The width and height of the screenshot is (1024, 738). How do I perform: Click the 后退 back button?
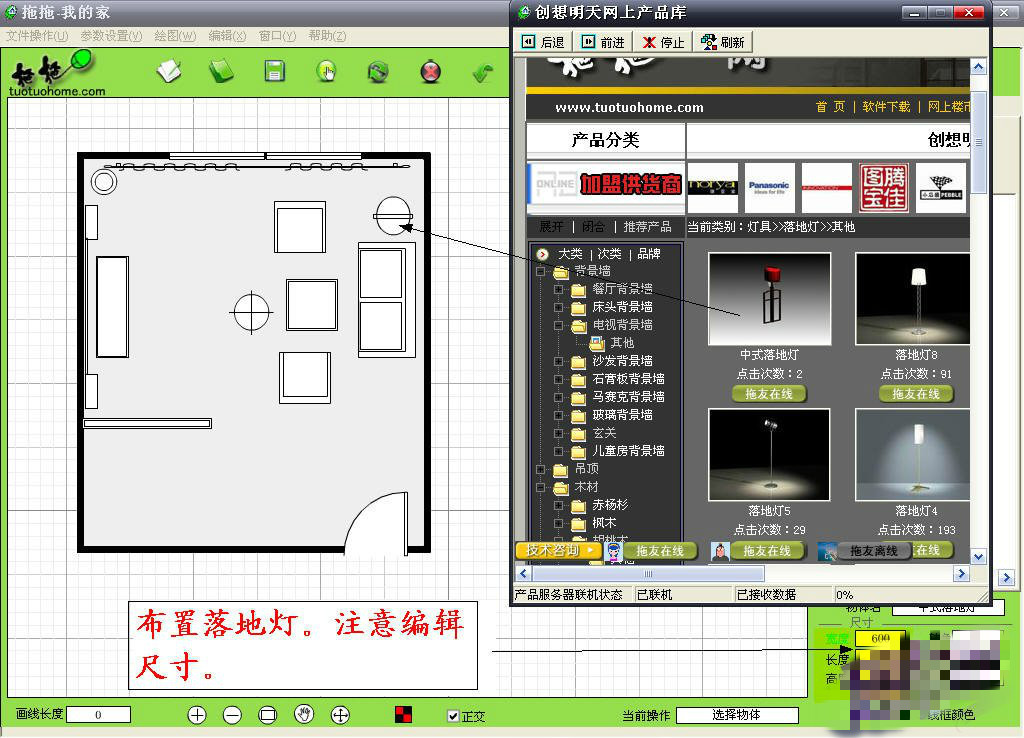(x=543, y=42)
